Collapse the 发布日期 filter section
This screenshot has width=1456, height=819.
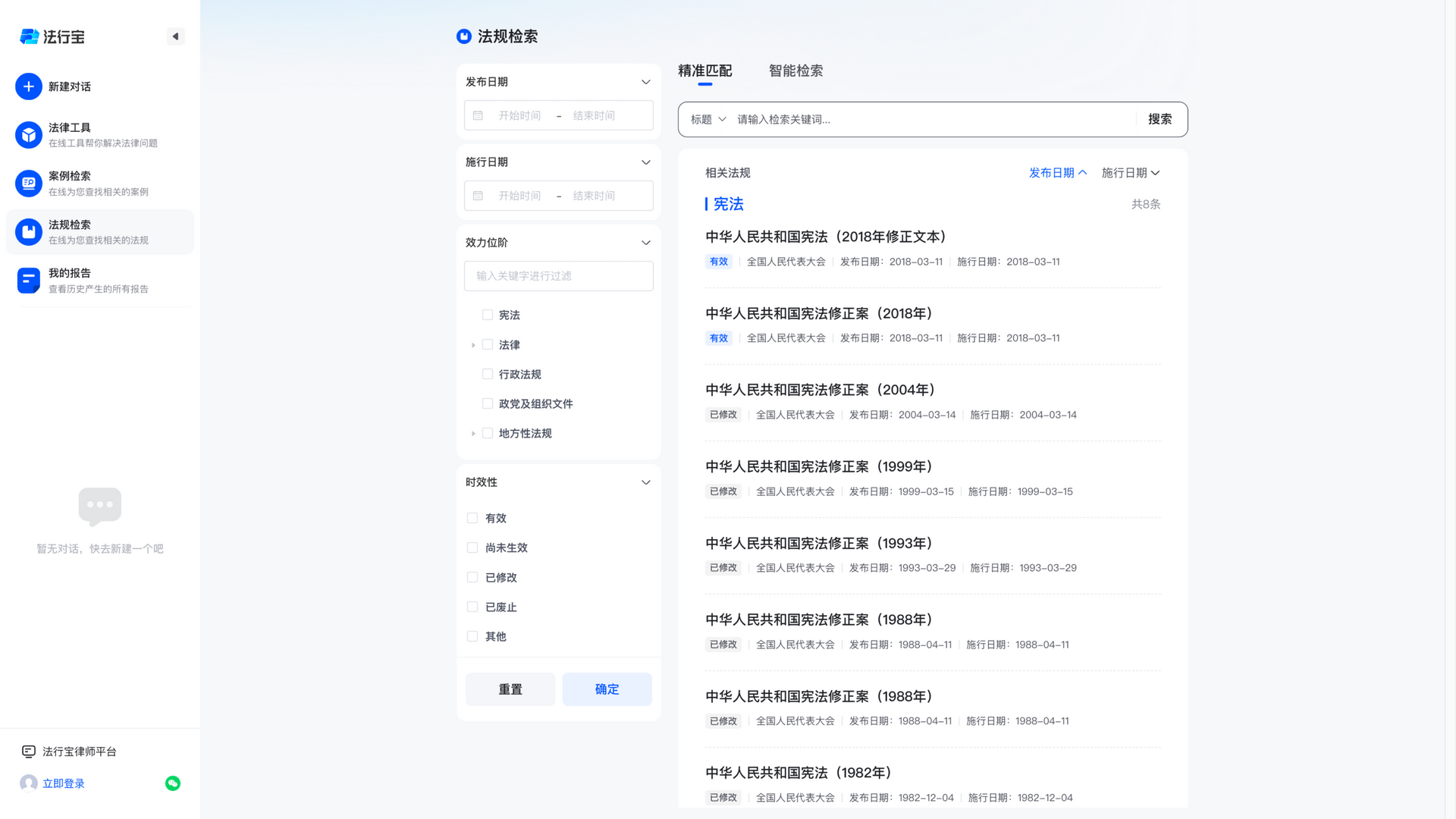tap(646, 82)
